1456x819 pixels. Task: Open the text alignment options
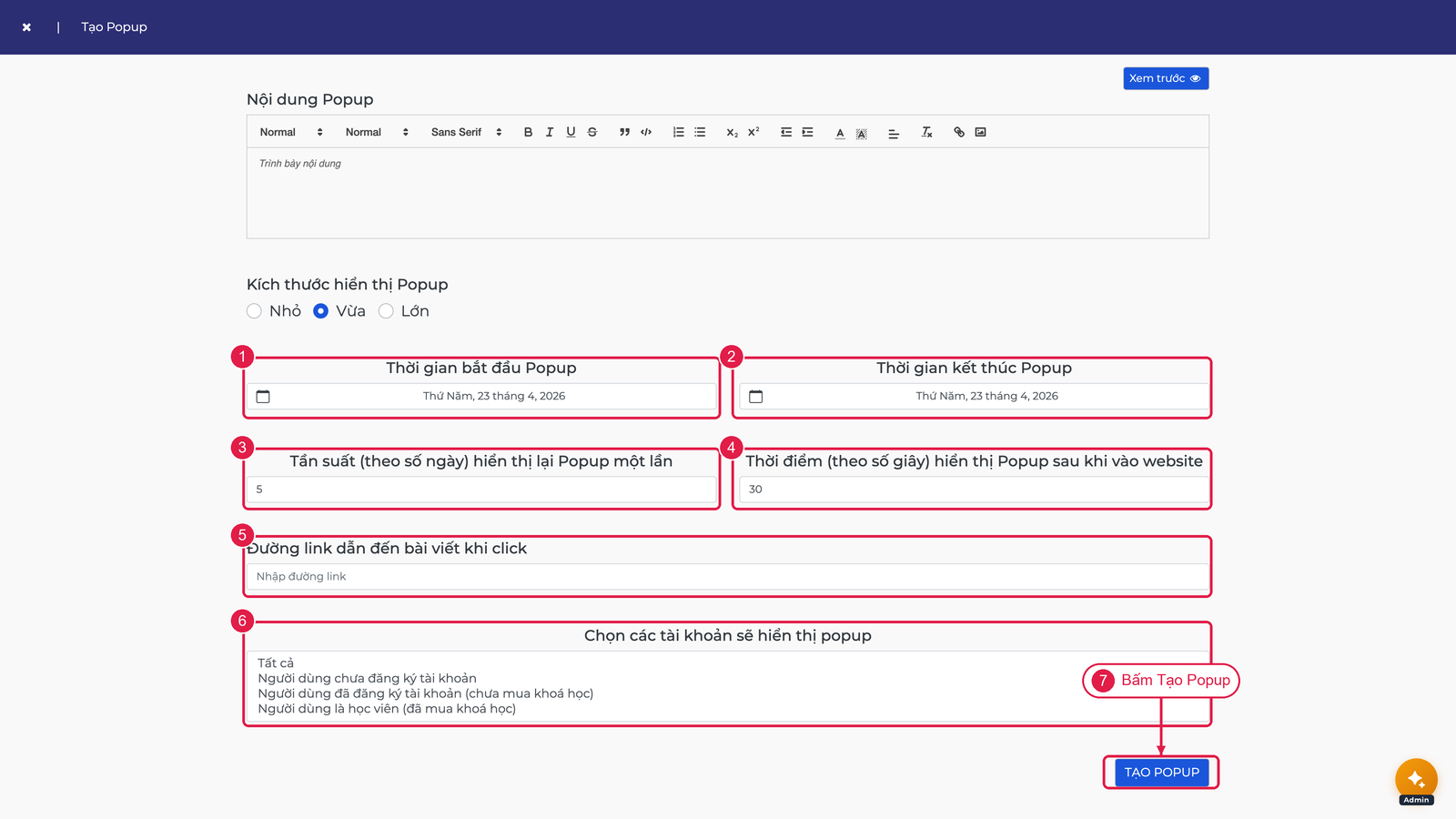point(894,132)
